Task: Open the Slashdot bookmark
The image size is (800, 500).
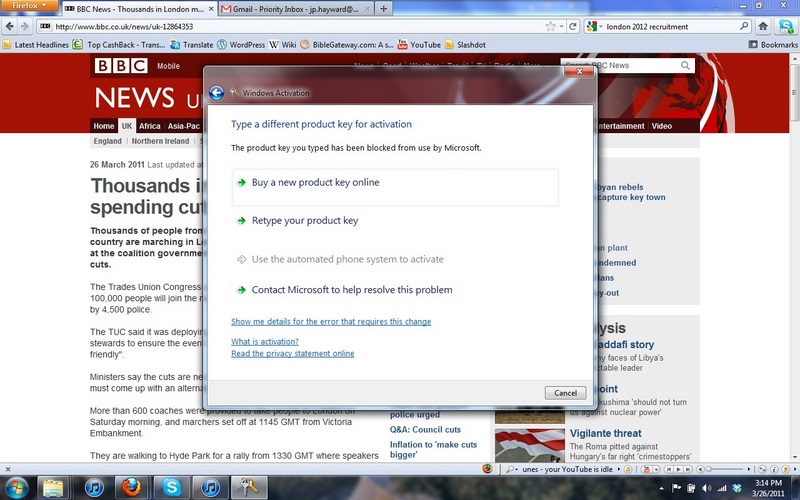Action: pyautogui.click(x=463, y=44)
